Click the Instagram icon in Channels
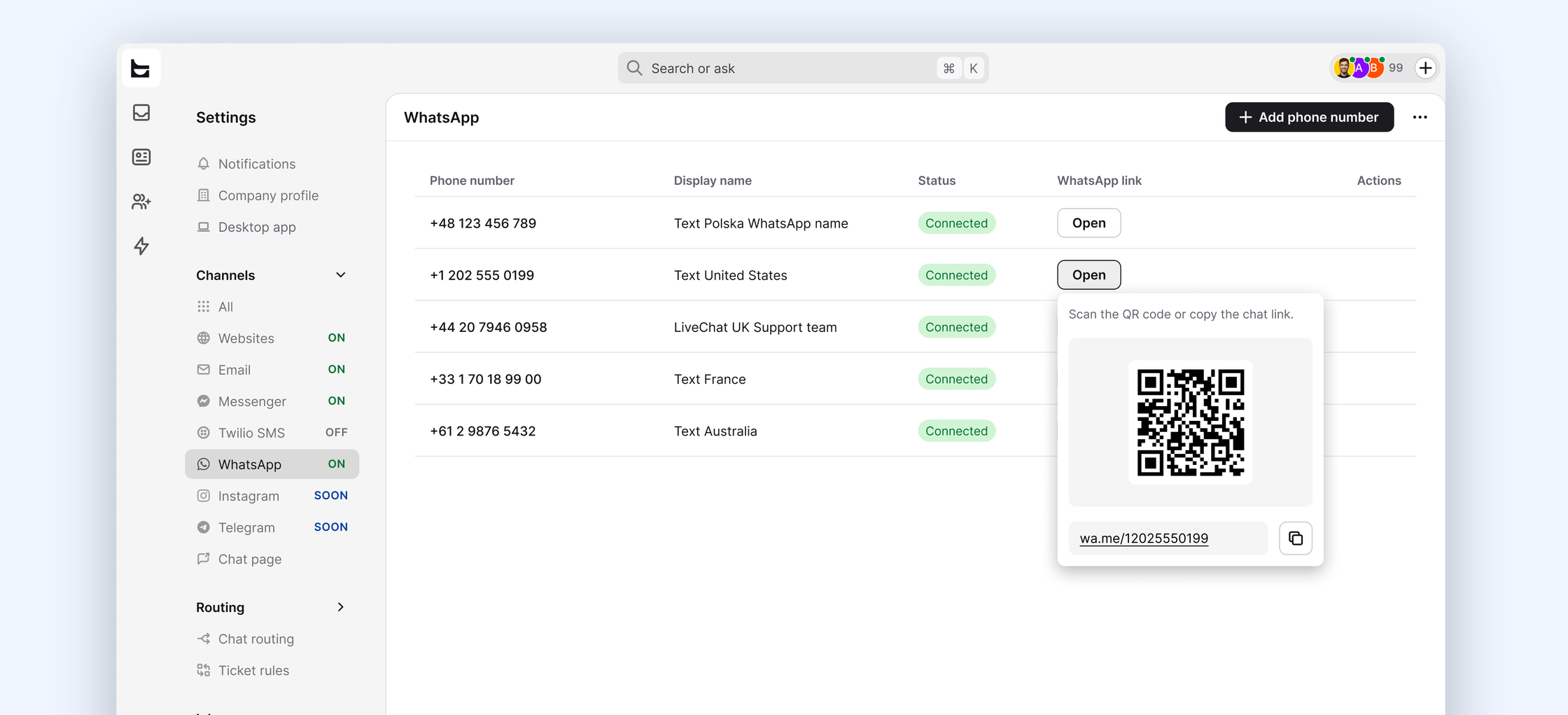Image resolution: width=1568 pixels, height=715 pixels. click(204, 496)
